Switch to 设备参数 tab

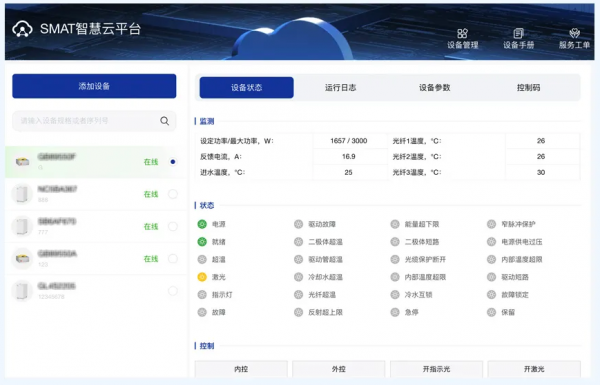(434, 88)
